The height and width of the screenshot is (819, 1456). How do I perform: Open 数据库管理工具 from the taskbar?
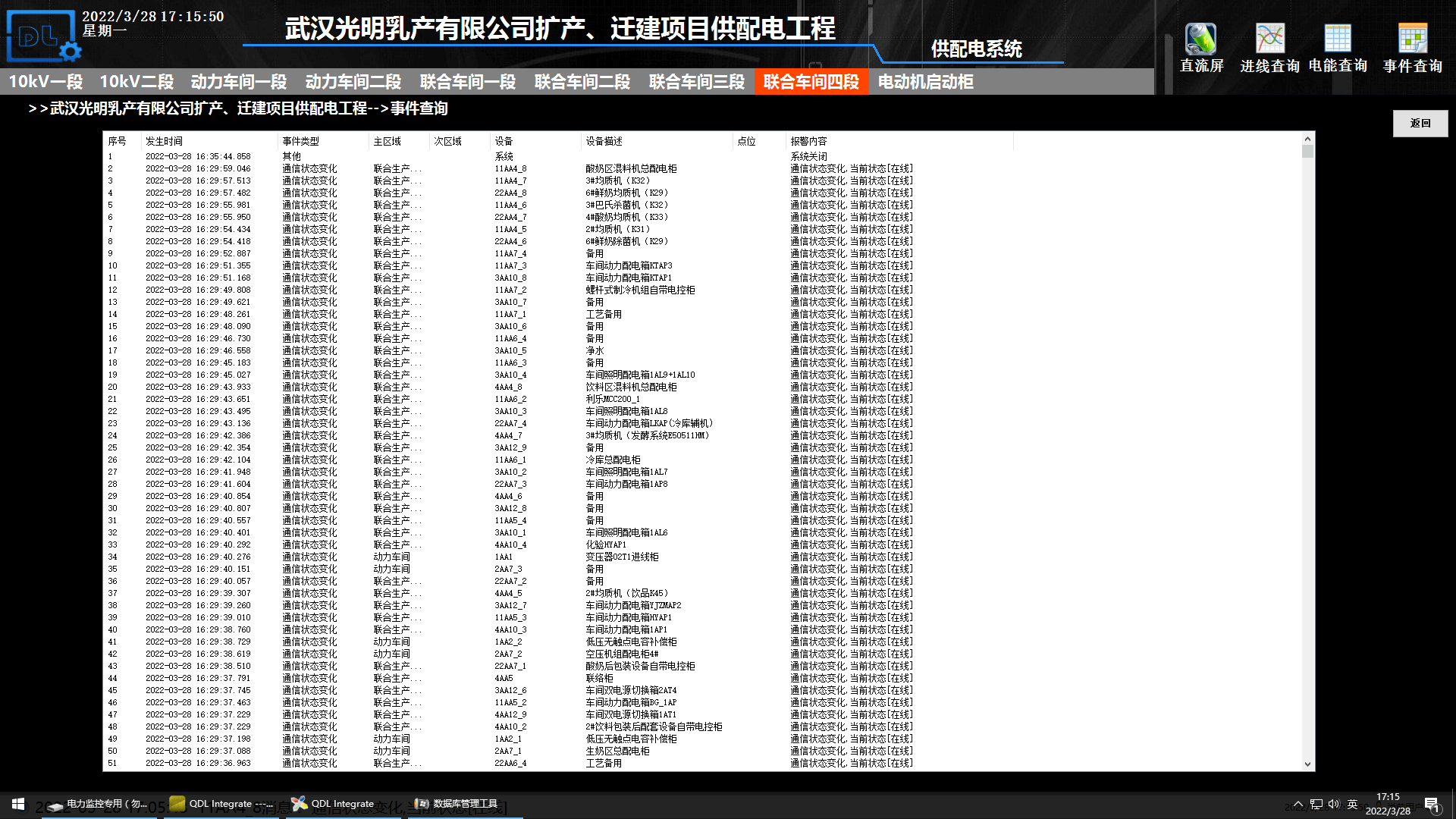click(457, 804)
